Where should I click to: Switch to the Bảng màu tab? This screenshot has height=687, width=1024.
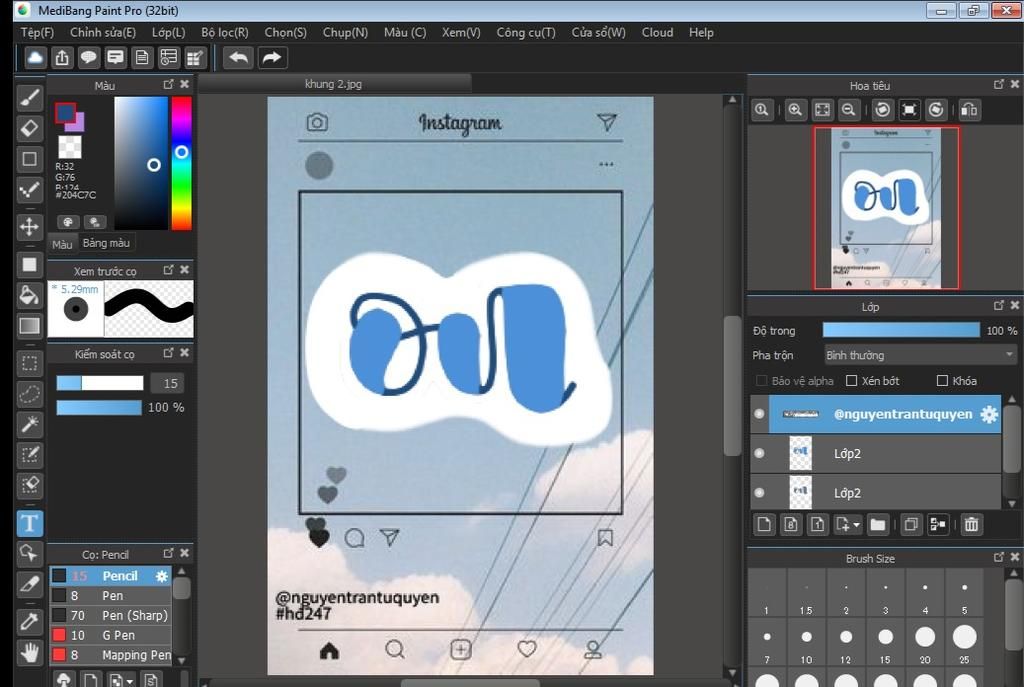click(x=106, y=243)
